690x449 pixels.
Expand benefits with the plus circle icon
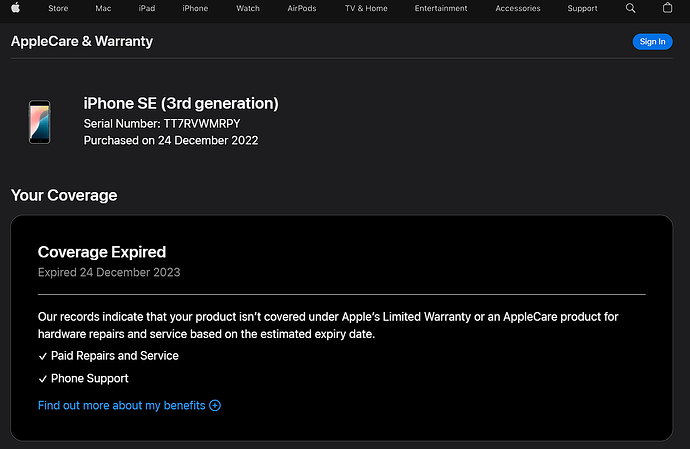click(215, 405)
